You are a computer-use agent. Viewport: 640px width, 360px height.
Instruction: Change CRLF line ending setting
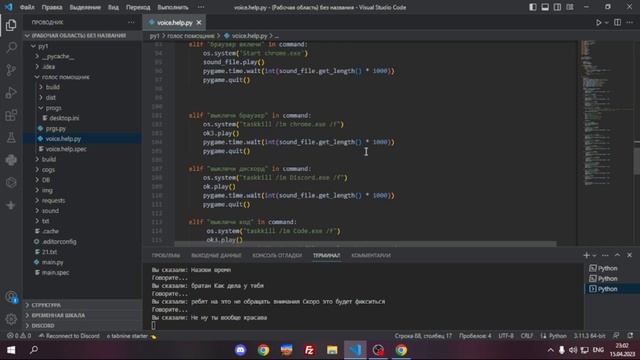(527, 336)
